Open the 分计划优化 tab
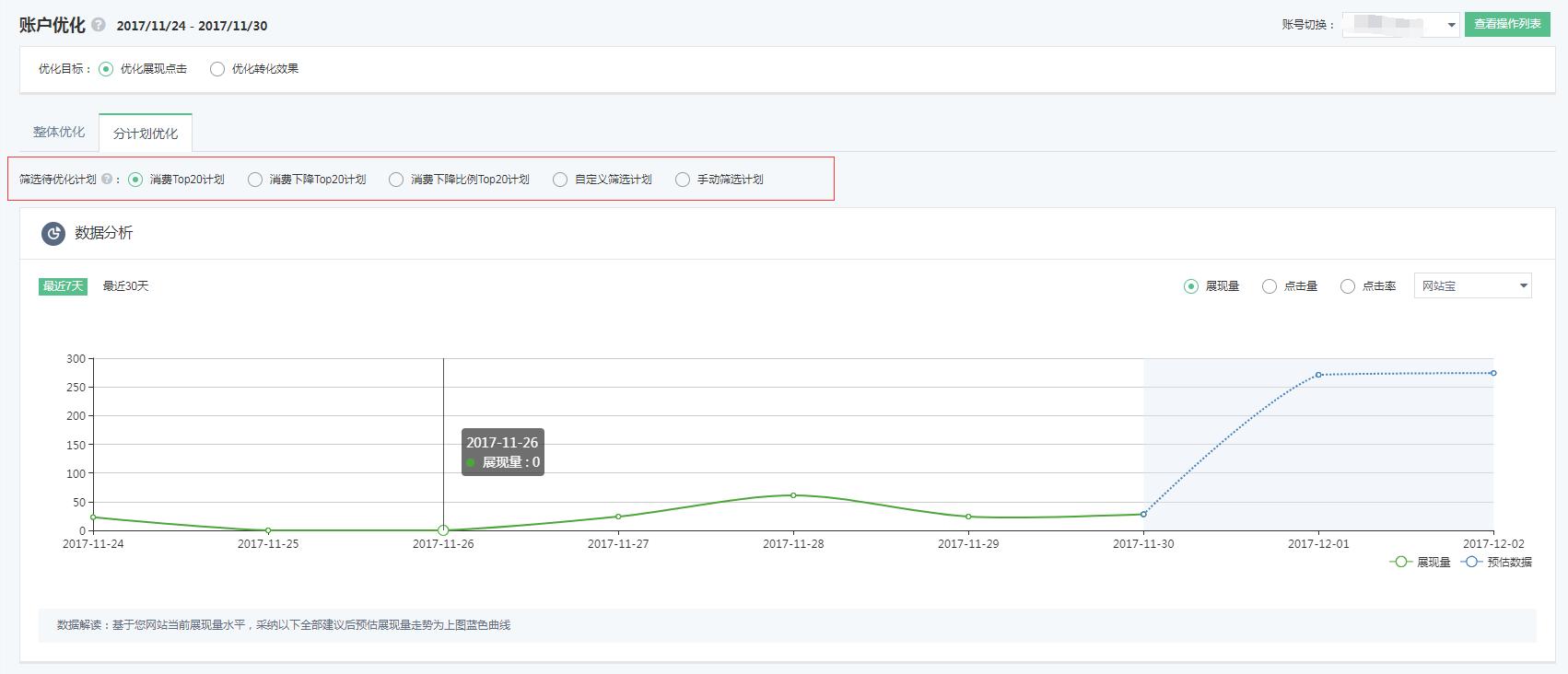This screenshot has width=1568, height=674. pos(146,134)
